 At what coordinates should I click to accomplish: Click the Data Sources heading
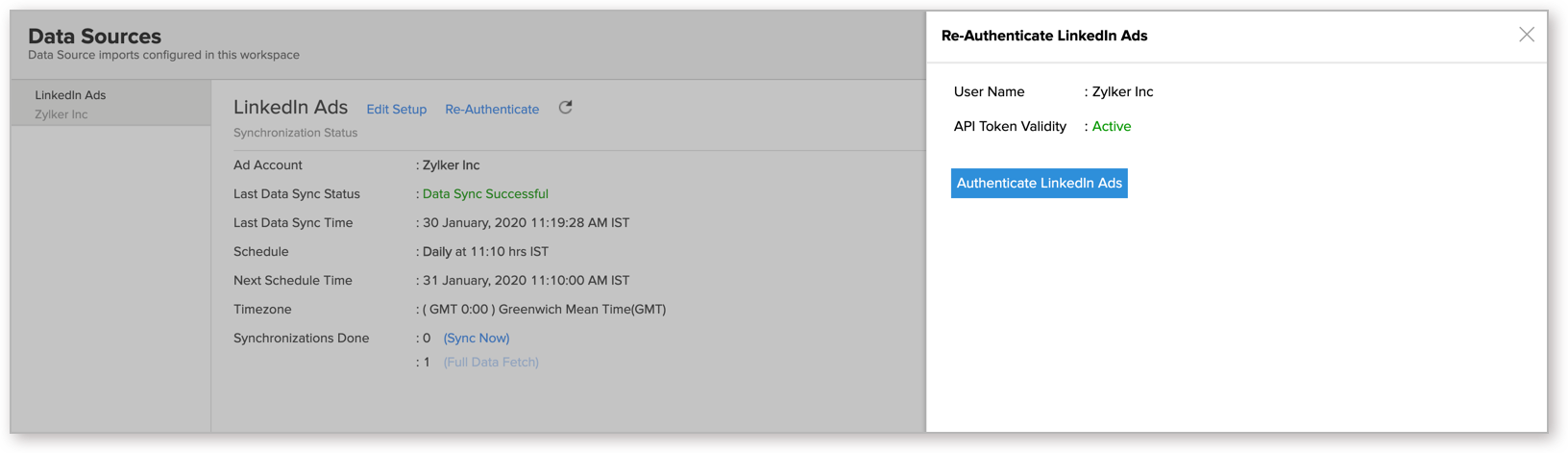pos(94,36)
